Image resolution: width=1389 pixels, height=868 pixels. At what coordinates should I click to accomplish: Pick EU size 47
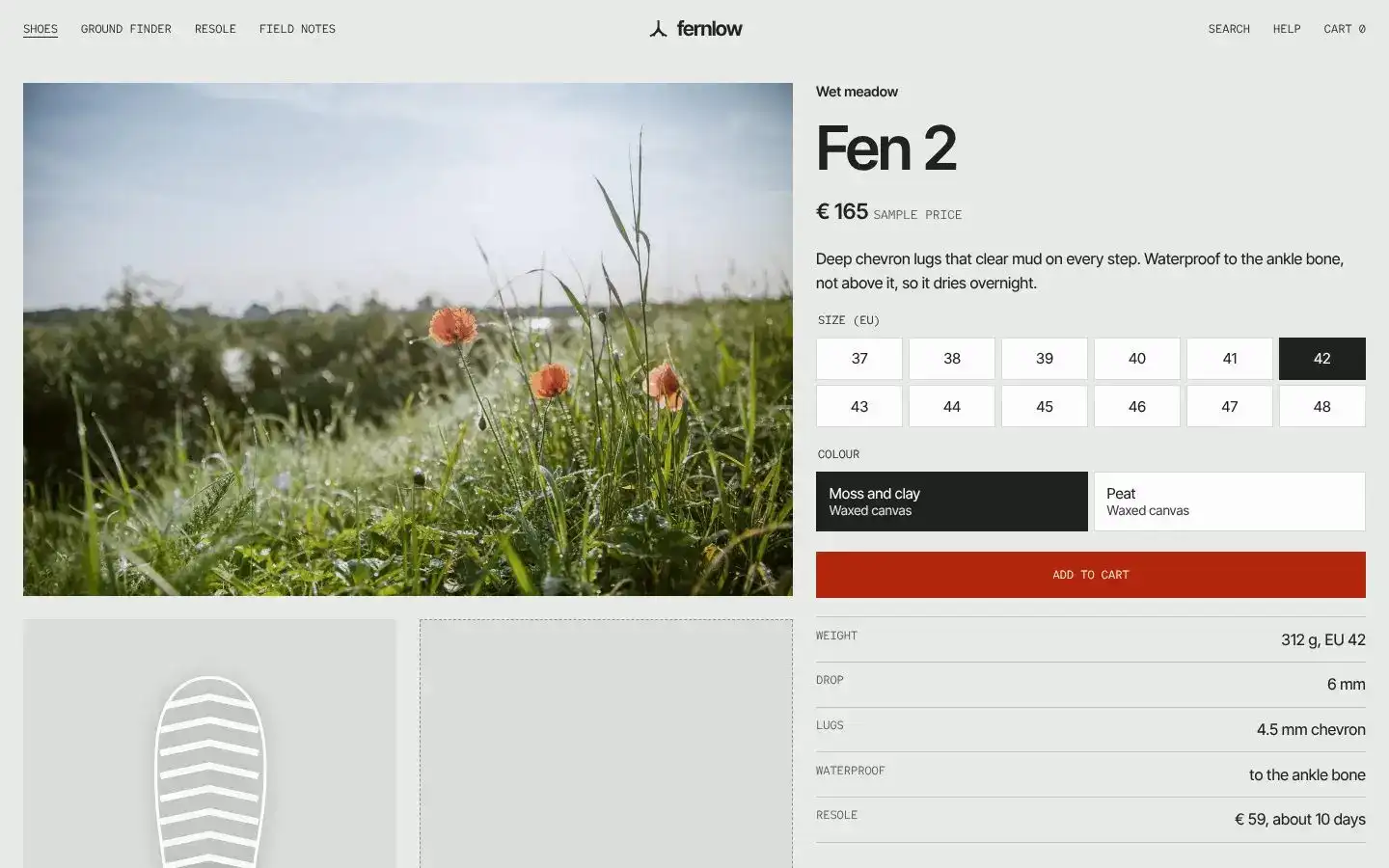[1230, 407]
